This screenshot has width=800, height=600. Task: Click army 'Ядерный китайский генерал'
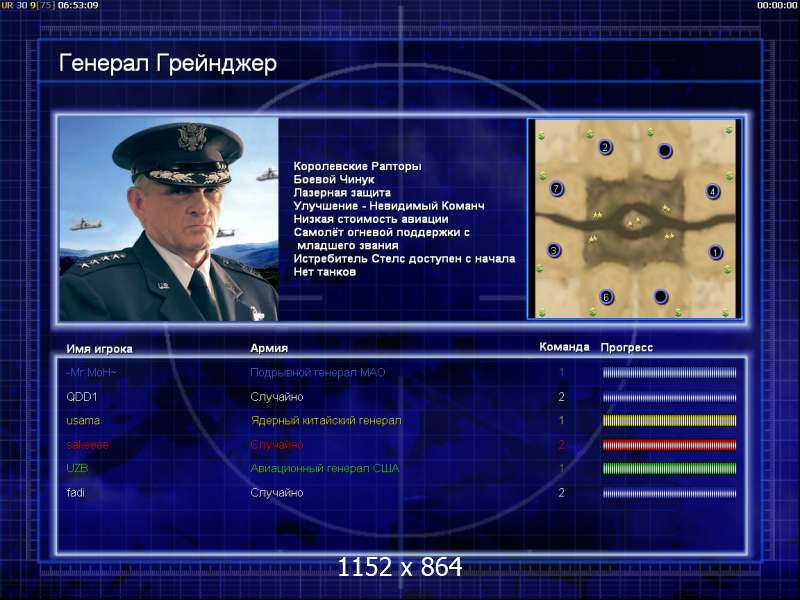[x=326, y=421]
